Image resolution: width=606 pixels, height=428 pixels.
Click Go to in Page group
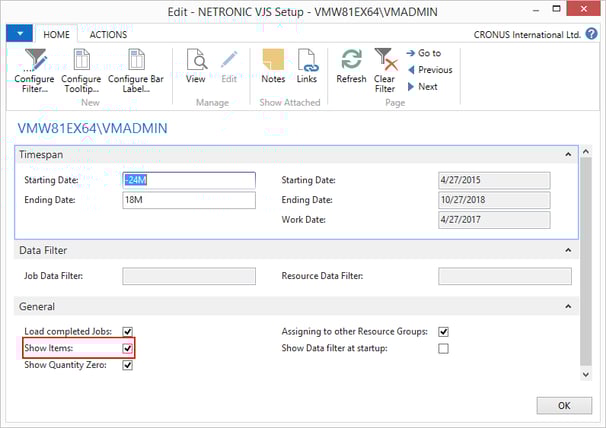pyautogui.click(x=424, y=53)
